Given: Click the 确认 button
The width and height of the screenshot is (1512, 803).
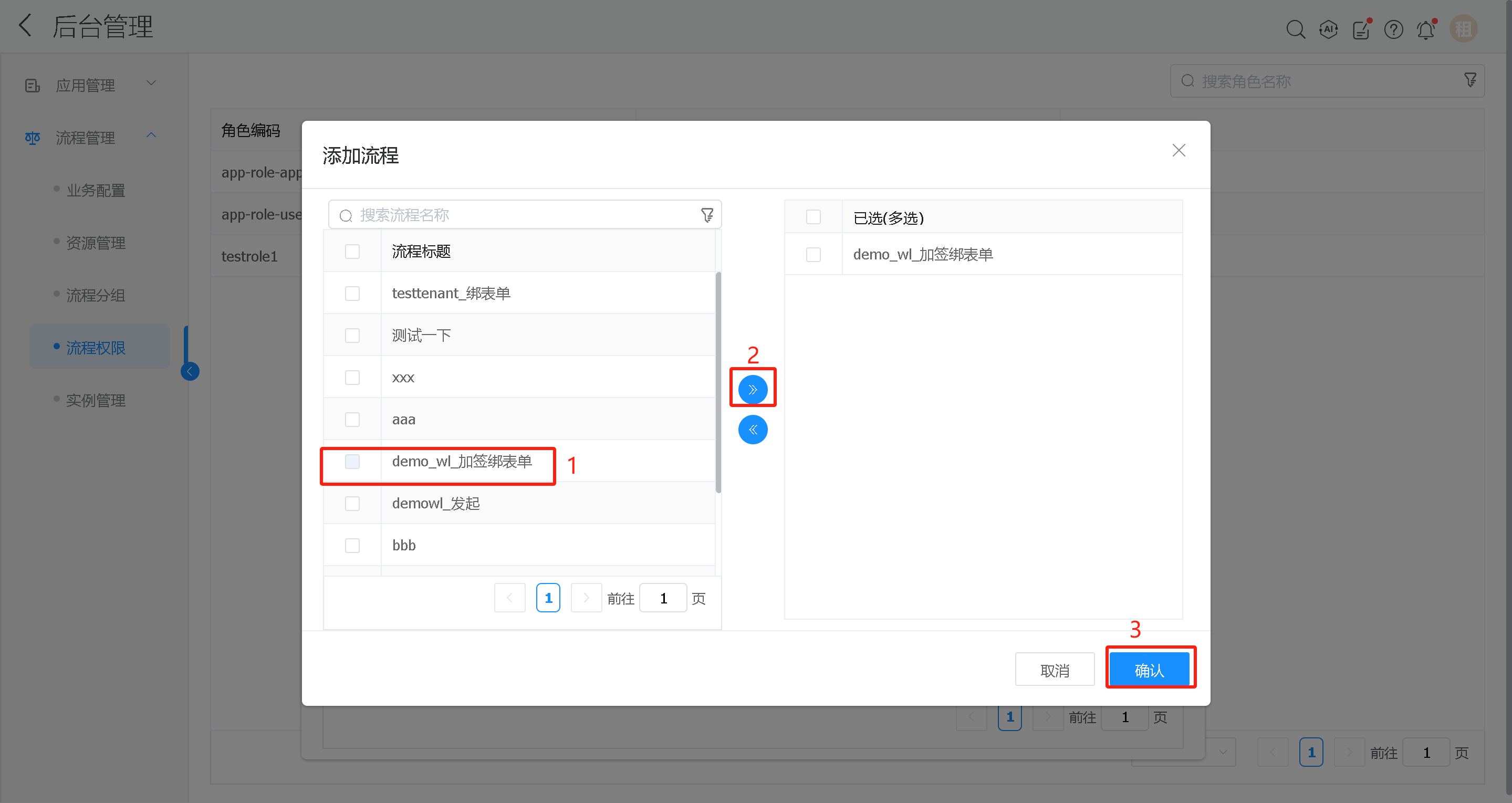Looking at the screenshot, I should 1149,670.
